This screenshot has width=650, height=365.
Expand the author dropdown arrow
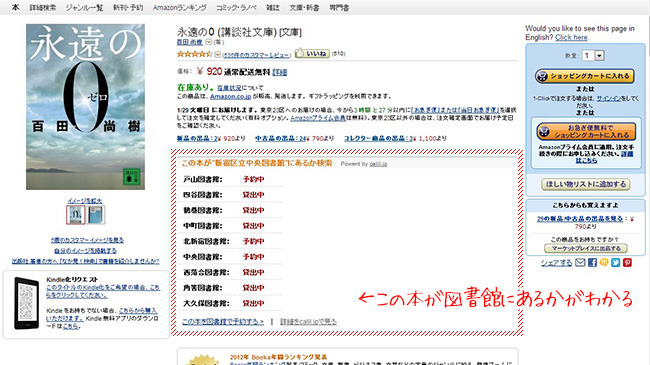click(x=209, y=42)
